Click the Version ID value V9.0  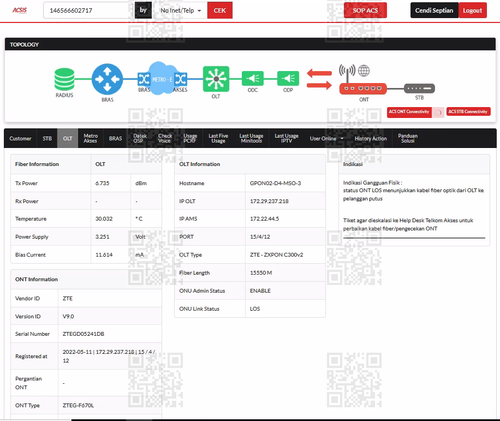[68, 316]
